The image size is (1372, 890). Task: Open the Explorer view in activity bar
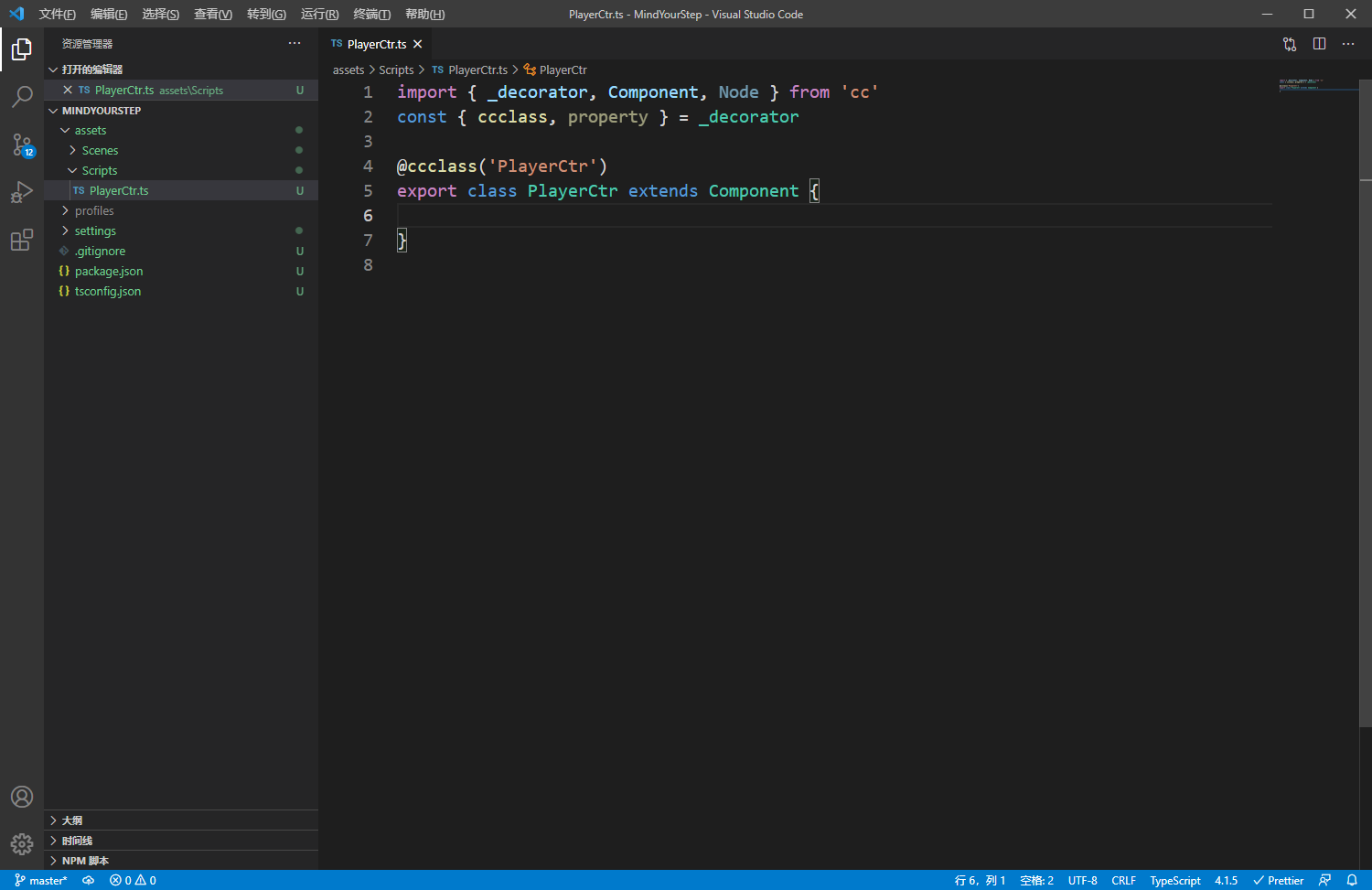pos(22,49)
